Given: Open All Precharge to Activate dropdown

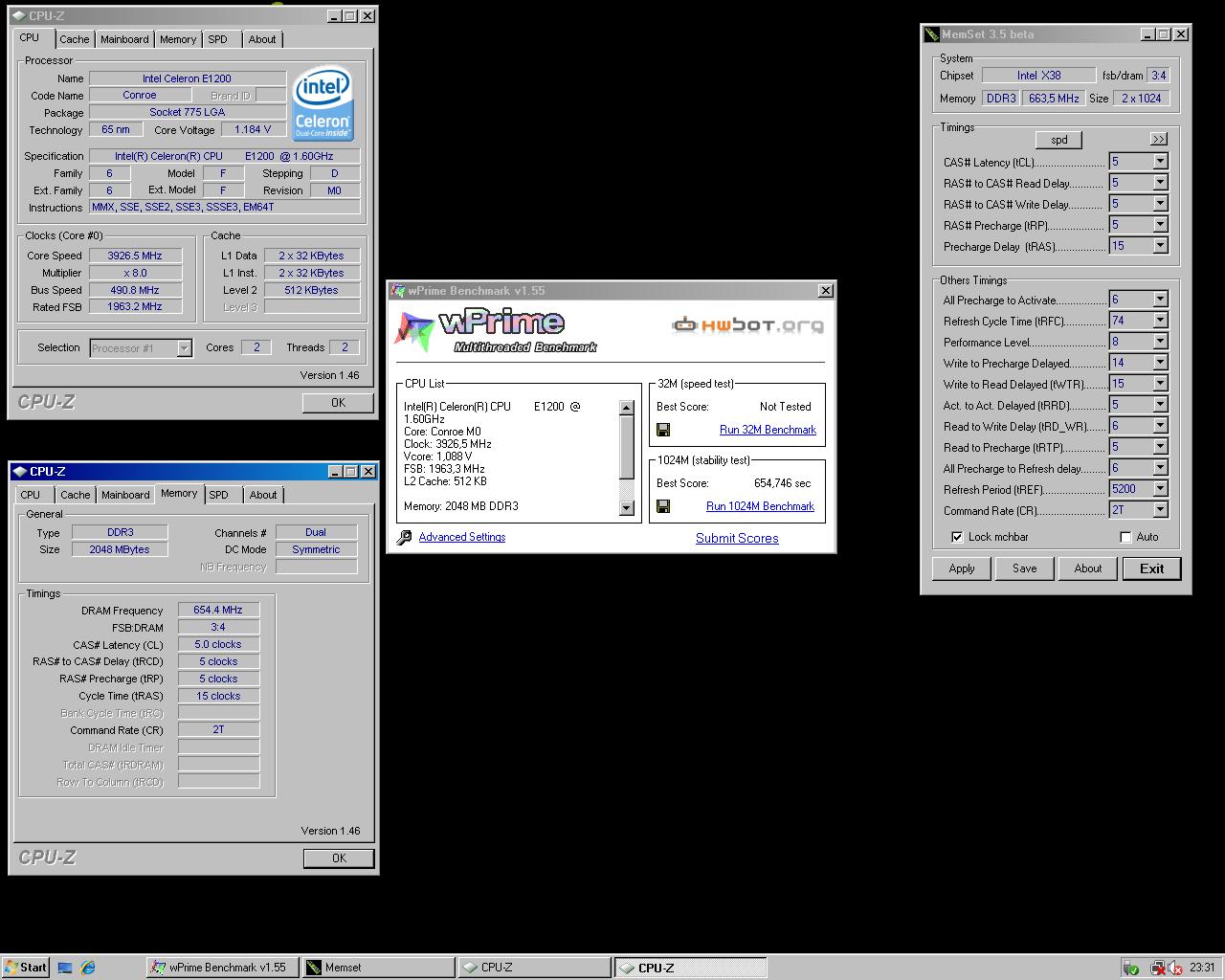Looking at the screenshot, I should click(x=1160, y=300).
